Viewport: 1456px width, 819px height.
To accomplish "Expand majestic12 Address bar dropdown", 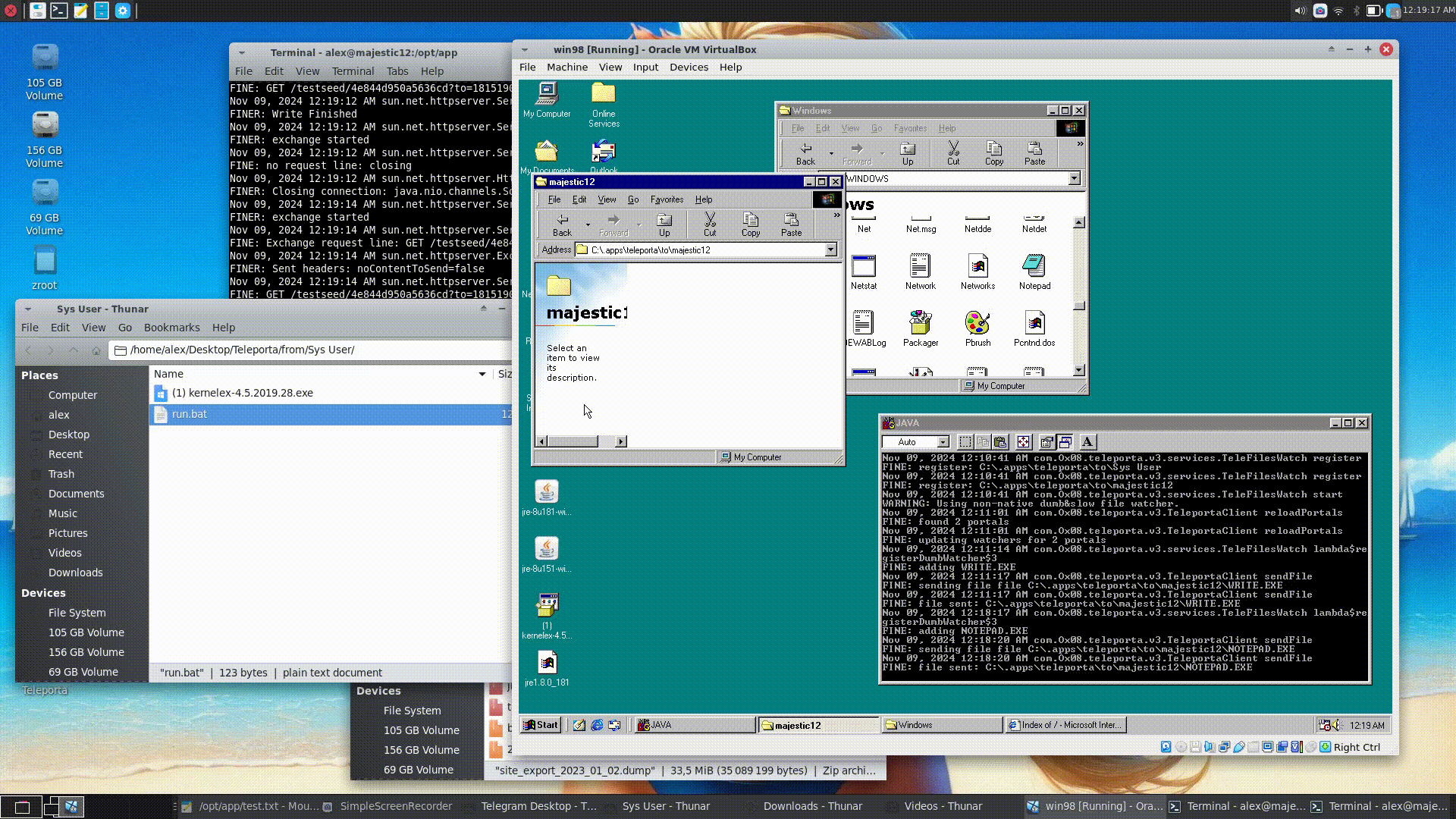I will pos(830,249).
